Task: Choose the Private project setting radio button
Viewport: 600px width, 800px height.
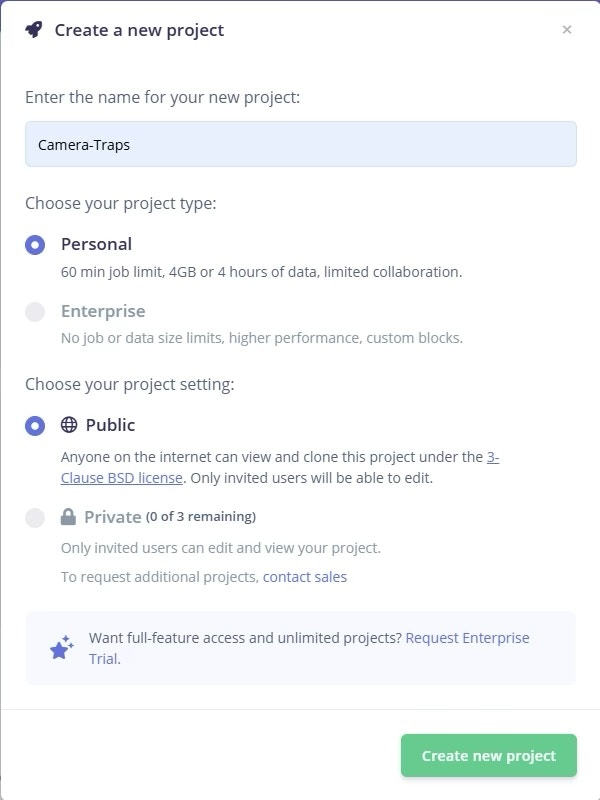Action: pyautogui.click(x=35, y=518)
